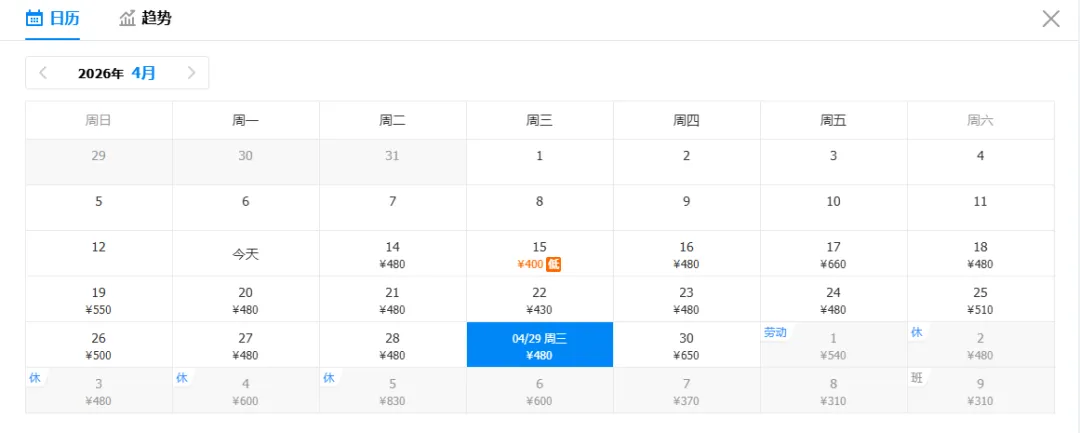This screenshot has height=433, width=1080.
Task: Pick April 26 priced ¥500
Action: [x=98, y=344]
